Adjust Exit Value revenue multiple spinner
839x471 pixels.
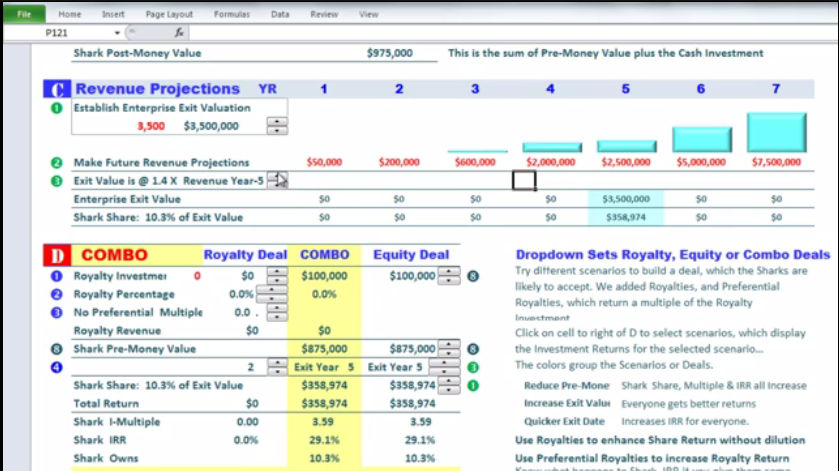(277, 180)
